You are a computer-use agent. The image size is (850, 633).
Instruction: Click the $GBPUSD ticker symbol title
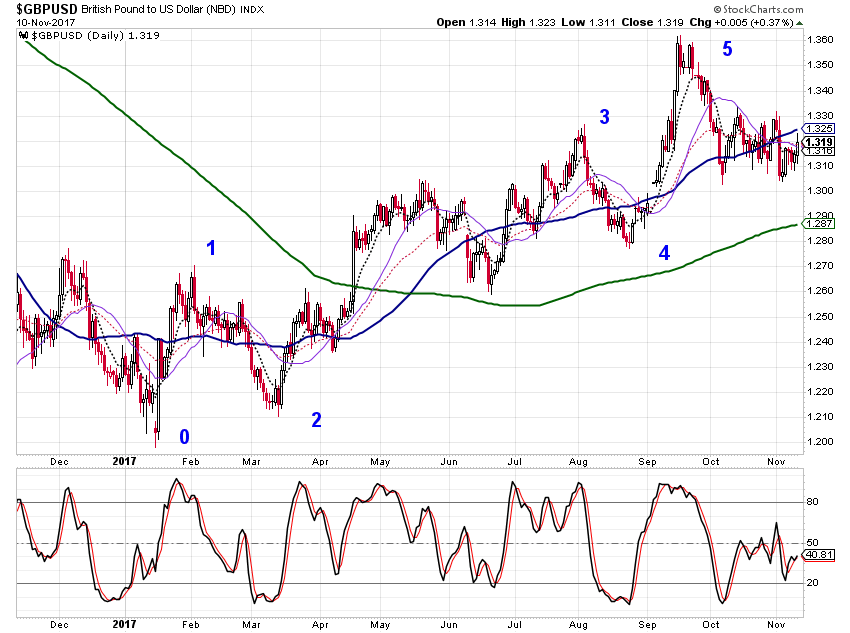47,9
